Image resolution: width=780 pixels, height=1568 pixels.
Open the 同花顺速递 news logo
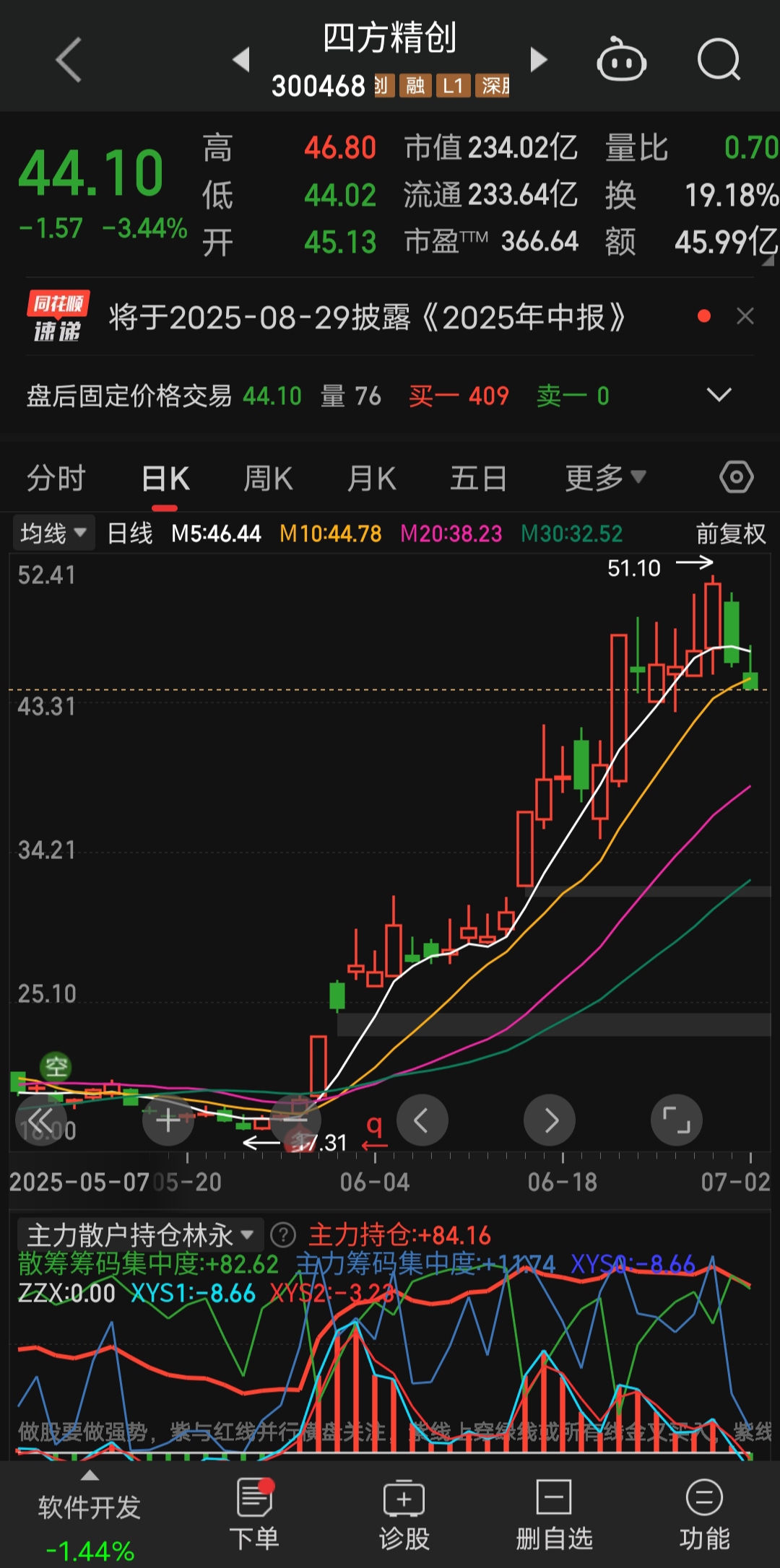click(58, 316)
